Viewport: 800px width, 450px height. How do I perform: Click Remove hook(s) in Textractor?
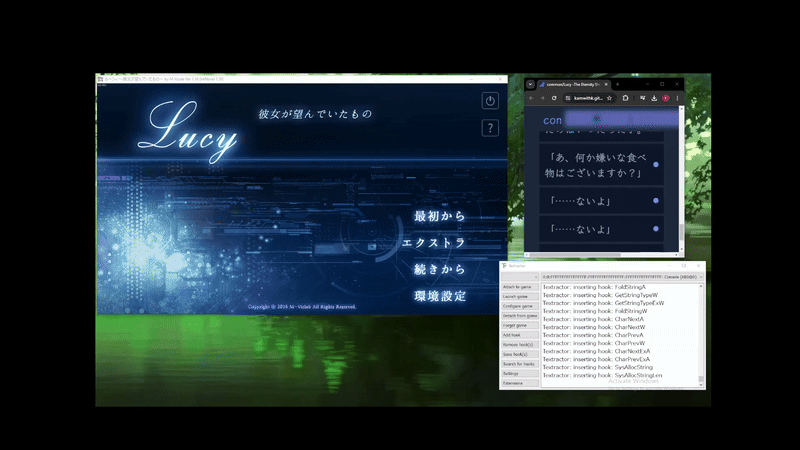(519, 345)
